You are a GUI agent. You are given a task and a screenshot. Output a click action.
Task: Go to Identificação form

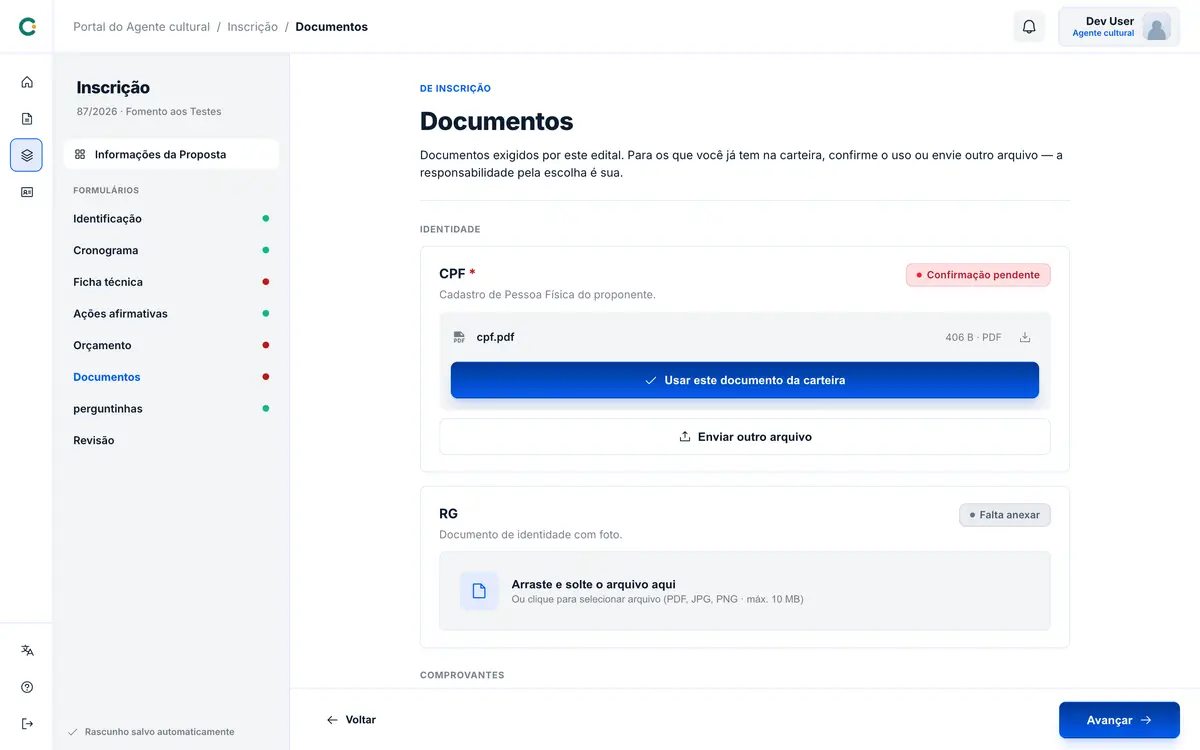point(171,218)
